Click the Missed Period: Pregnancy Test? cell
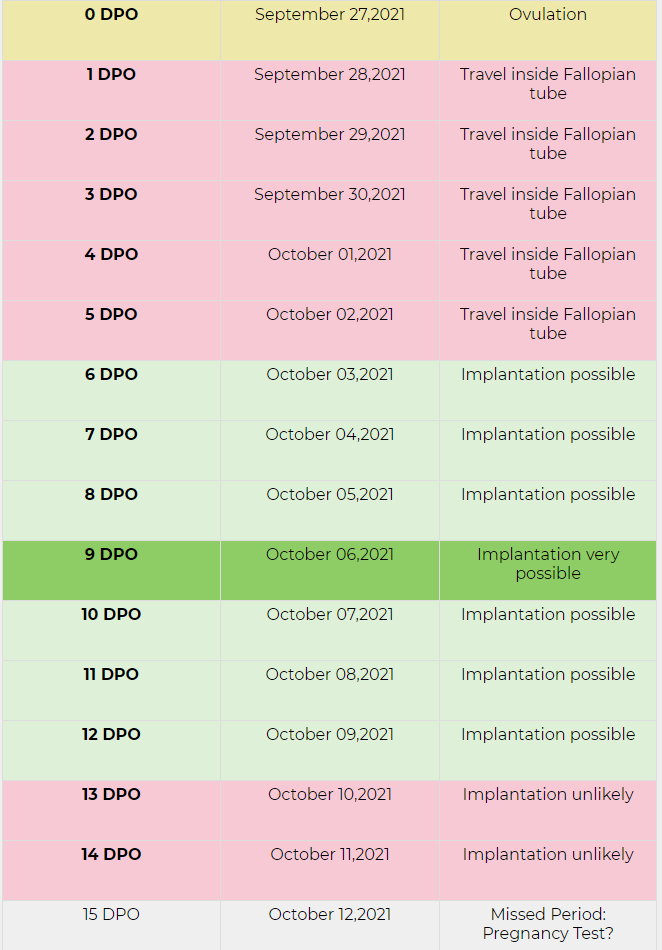Viewport: 662px width, 950px height. point(548,924)
